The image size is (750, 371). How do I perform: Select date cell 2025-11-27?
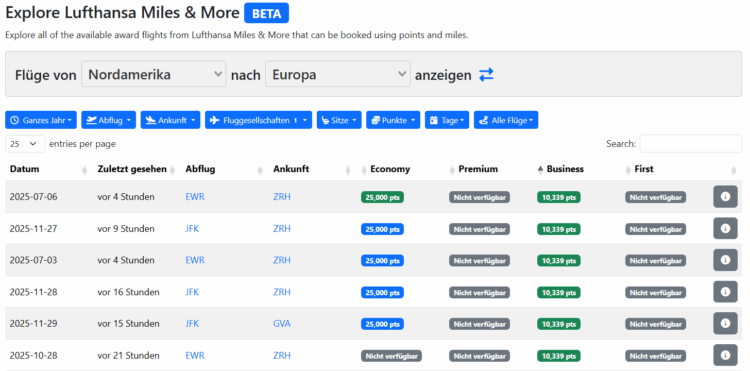click(33, 229)
